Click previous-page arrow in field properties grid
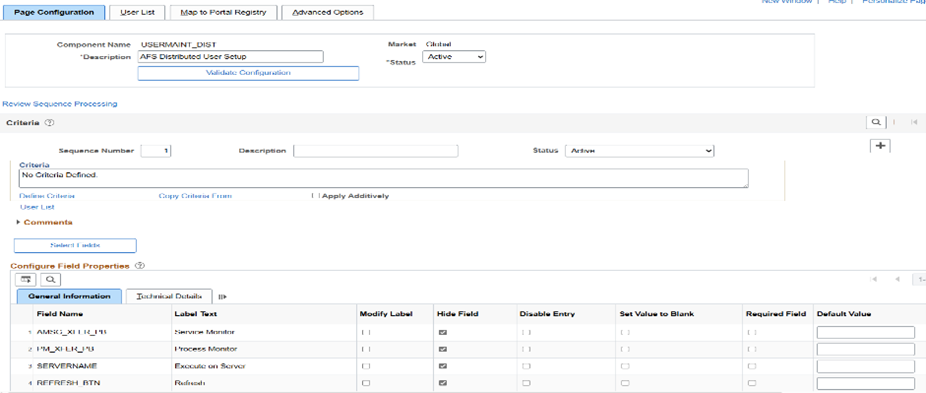926x393 pixels. point(897,279)
